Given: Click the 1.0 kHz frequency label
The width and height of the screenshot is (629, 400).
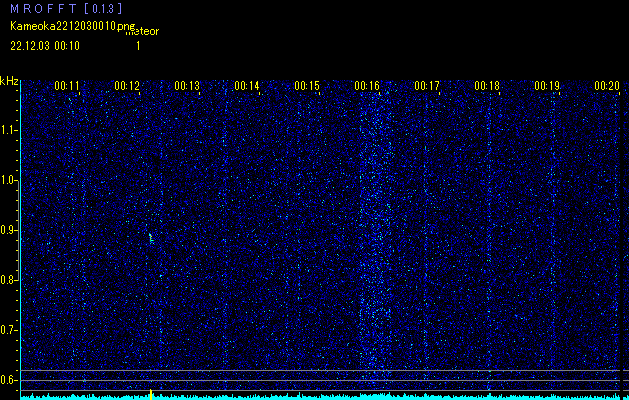Looking at the screenshot, I should 8,180.
